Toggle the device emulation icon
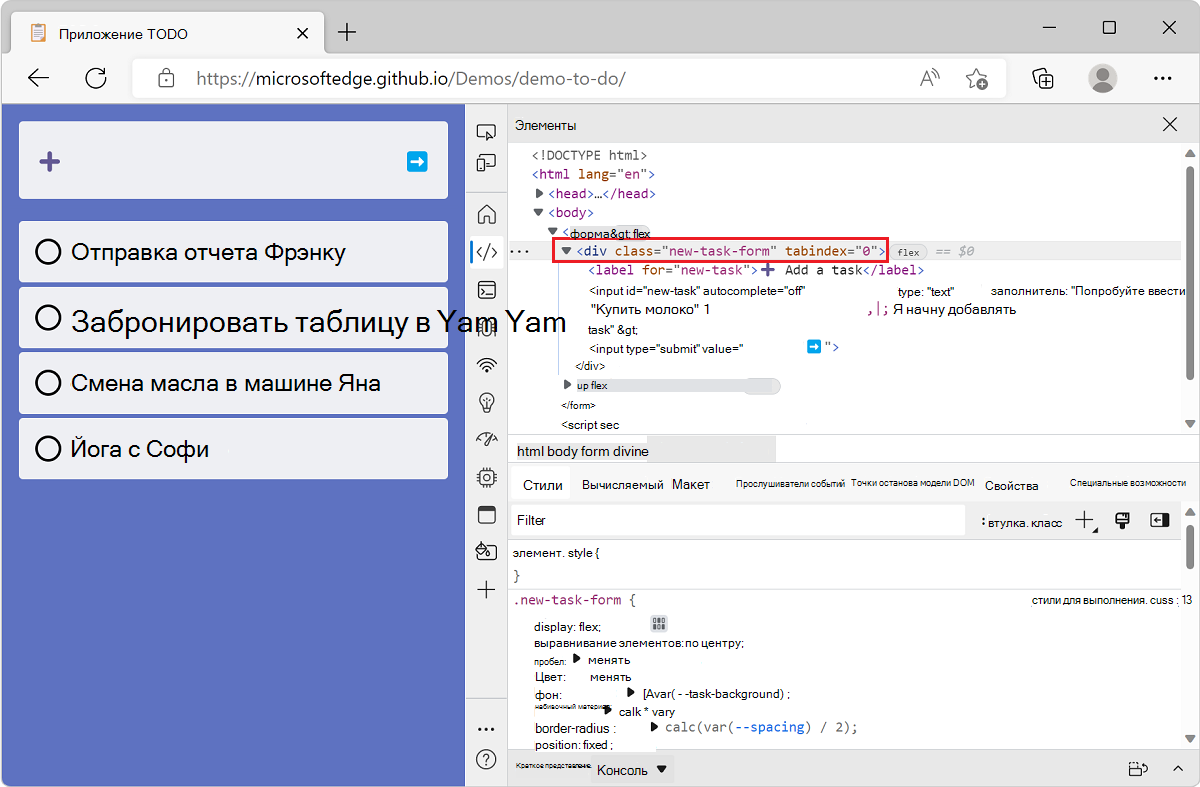This screenshot has width=1200, height=787. click(486, 162)
